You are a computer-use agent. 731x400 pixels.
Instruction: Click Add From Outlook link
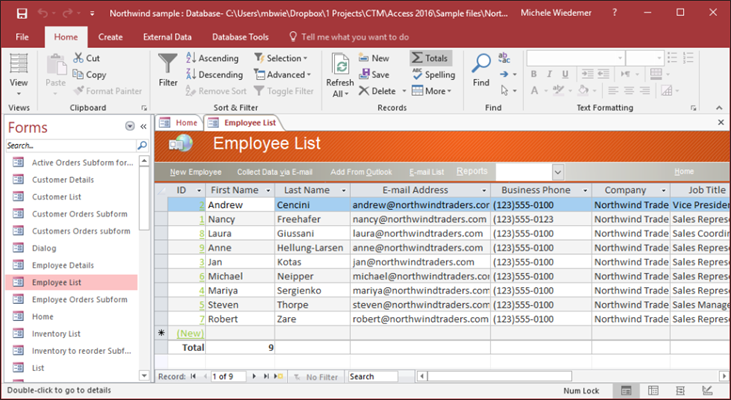(x=361, y=172)
